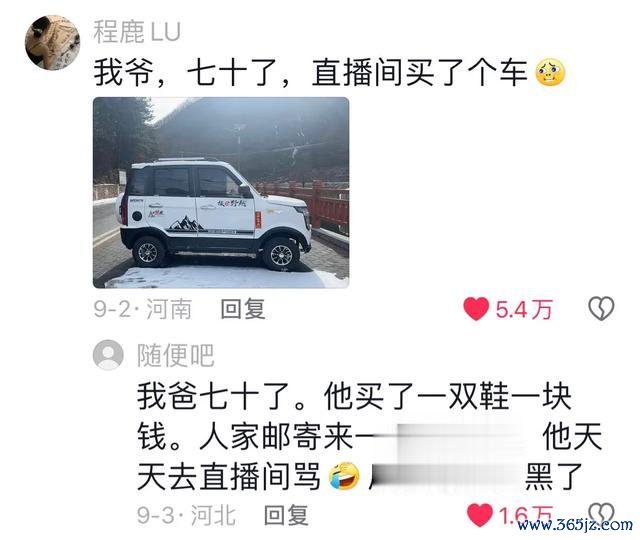Tap the worried emoji after 买了个车

tap(550, 73)
